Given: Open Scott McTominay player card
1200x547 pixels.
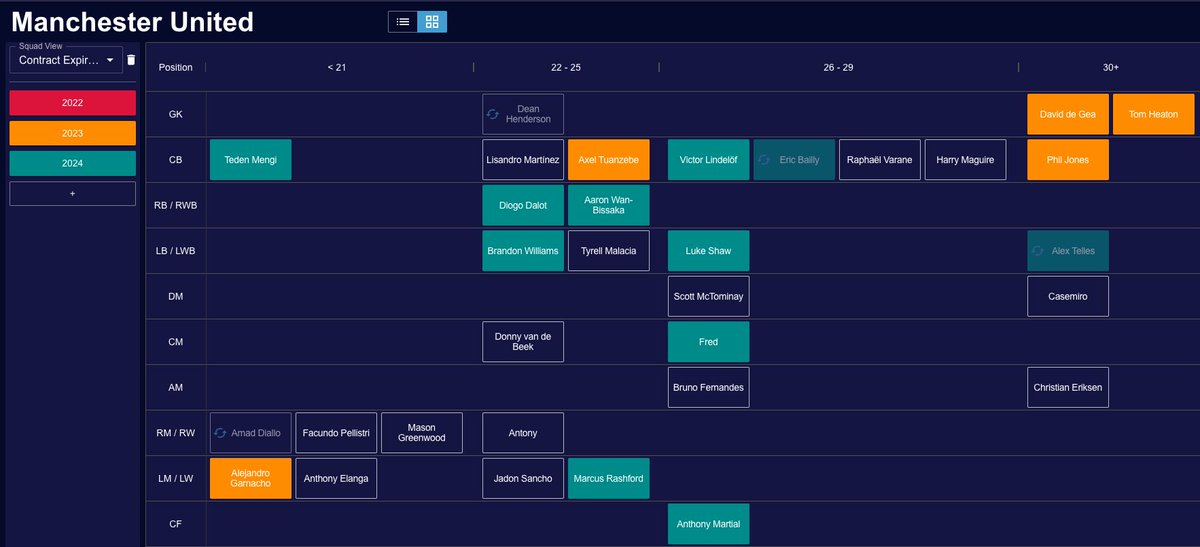Looking at the screenshot, I should point(708,296).
